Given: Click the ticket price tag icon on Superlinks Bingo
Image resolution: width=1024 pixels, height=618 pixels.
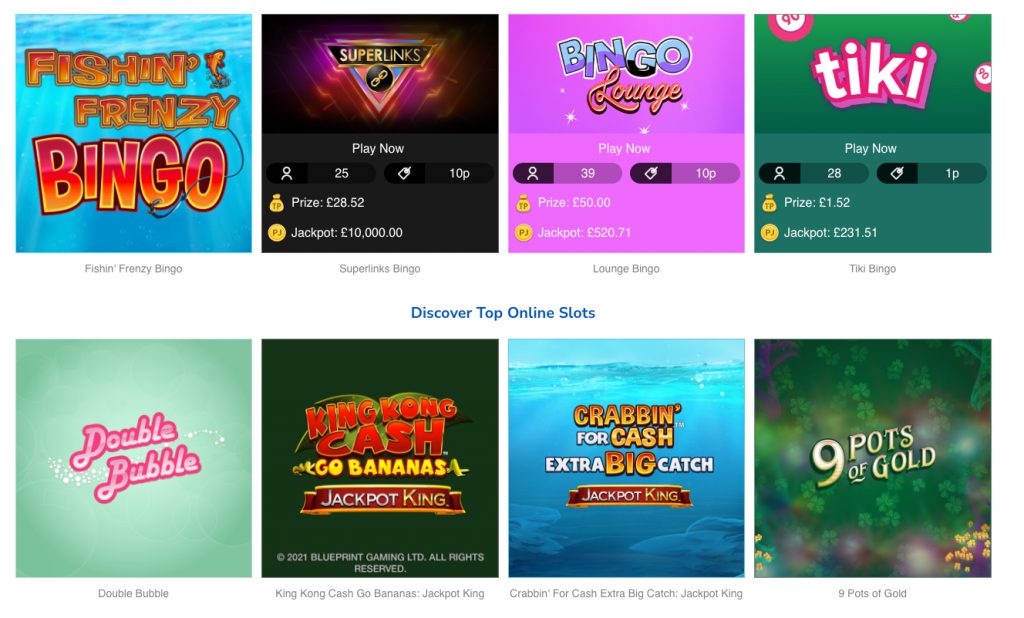Looking at the screenshot, I should point(404,174).
